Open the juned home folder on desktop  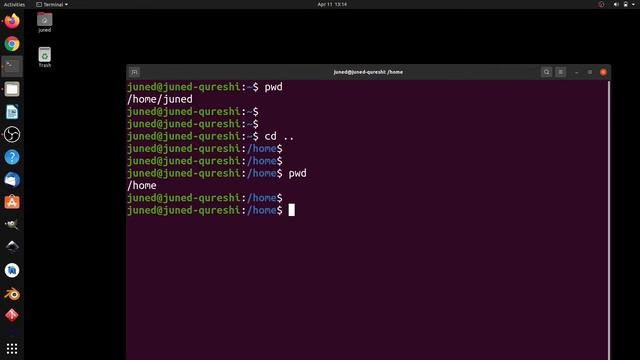[x=44, y=22]
